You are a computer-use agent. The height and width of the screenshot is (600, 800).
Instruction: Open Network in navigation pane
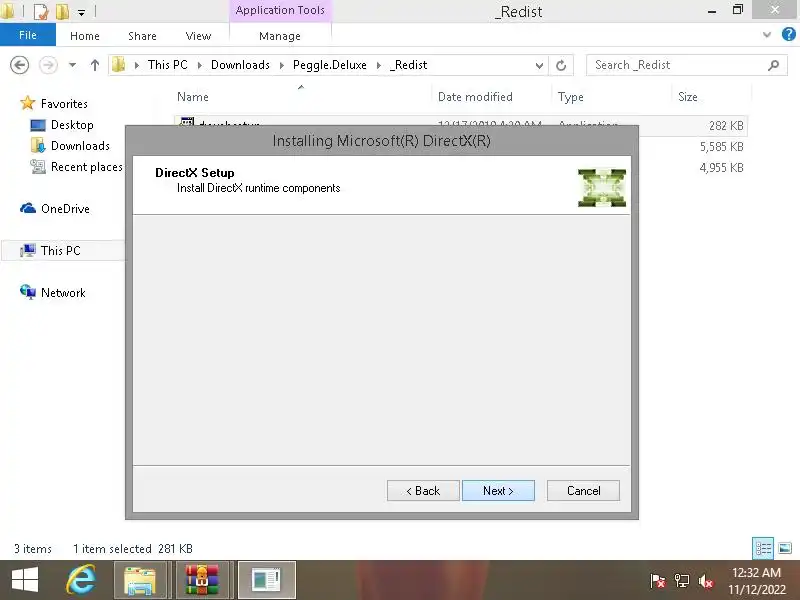pyautogui.click(x=63, y=293)
